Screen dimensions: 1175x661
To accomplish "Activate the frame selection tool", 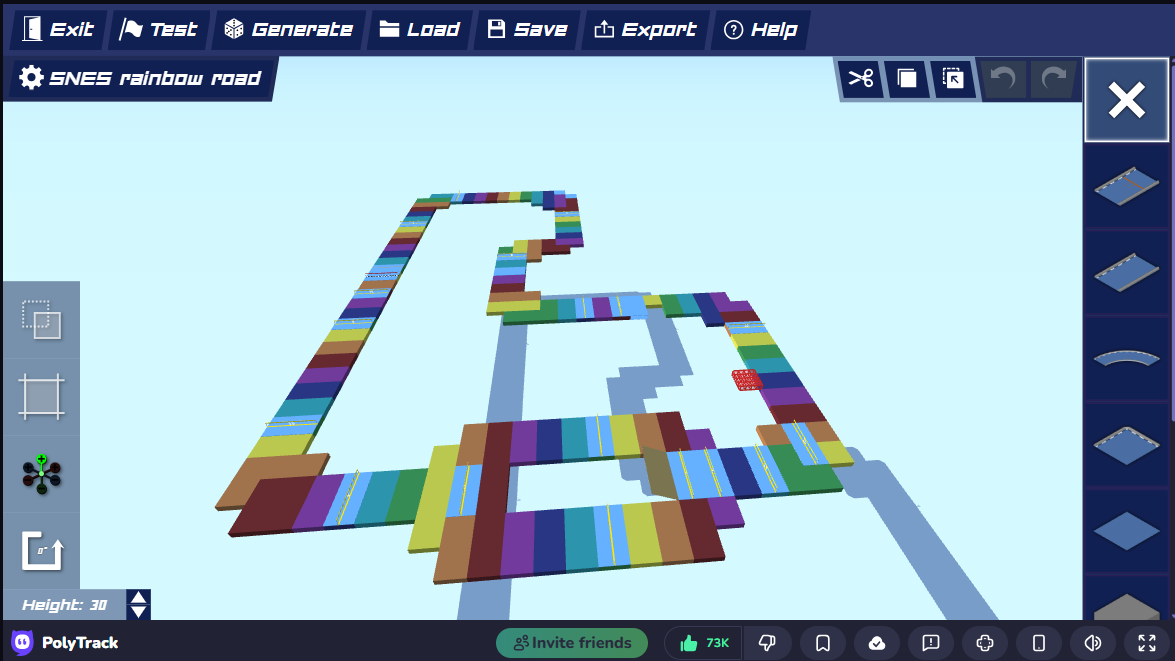I will pos(41,396).
